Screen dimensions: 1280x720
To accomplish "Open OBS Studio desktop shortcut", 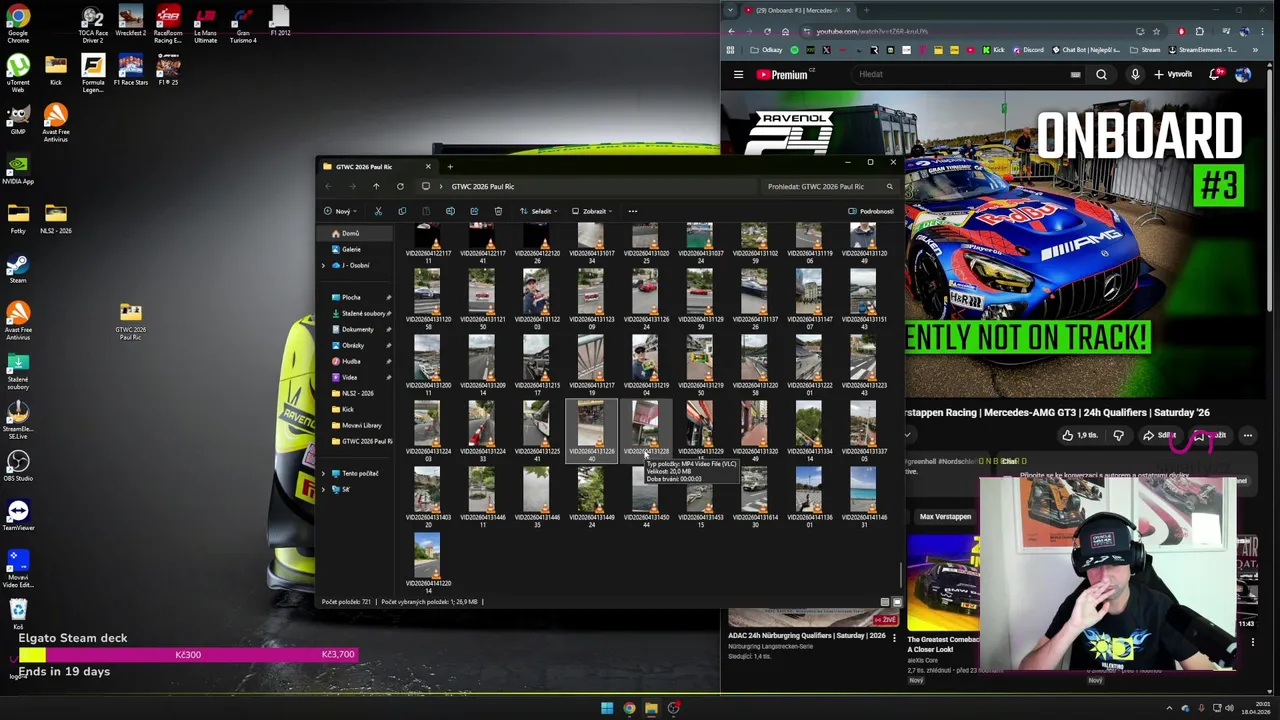I will (18, 465).
